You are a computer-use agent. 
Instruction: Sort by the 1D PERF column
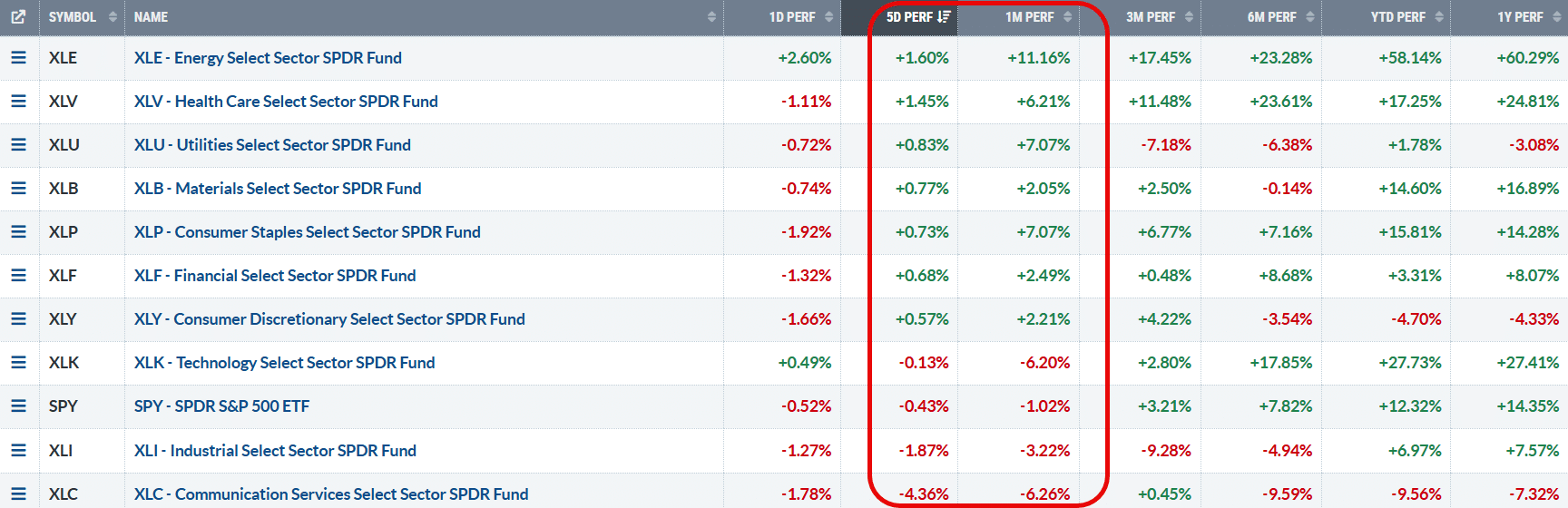tap(782, 17)
